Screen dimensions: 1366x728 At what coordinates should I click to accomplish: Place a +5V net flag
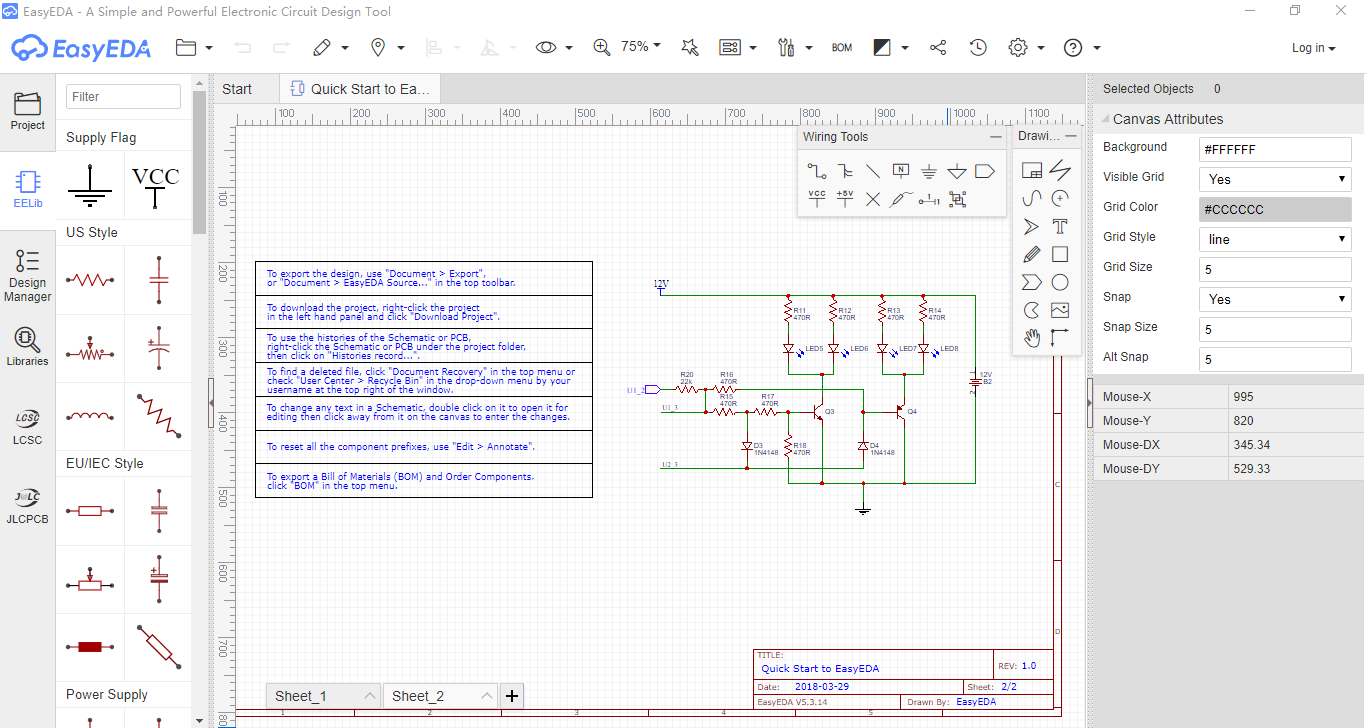click(x=845, y=199)
